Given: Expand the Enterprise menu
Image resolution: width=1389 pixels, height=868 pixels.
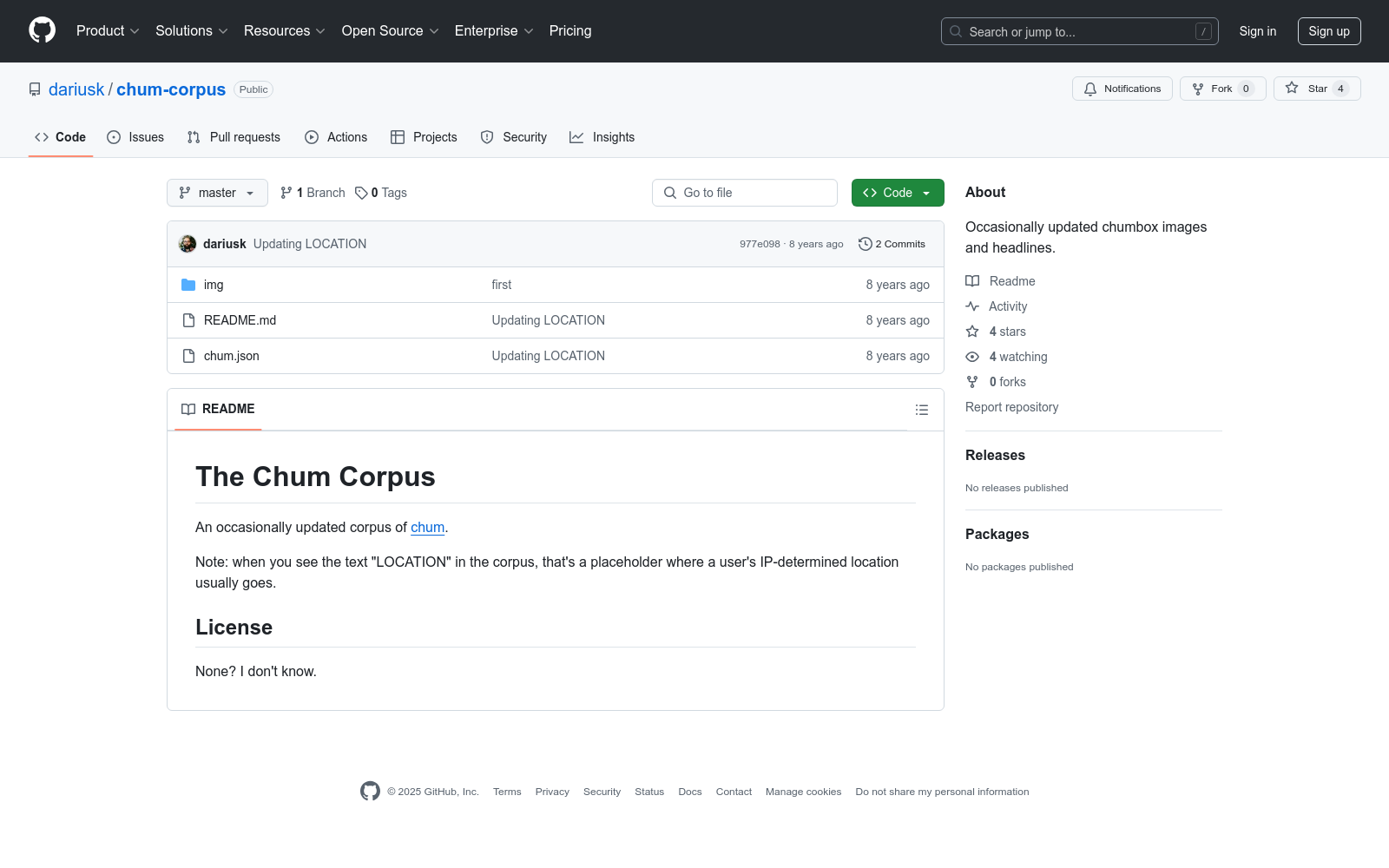Looking at the screenshot, I should coord(494,31).
